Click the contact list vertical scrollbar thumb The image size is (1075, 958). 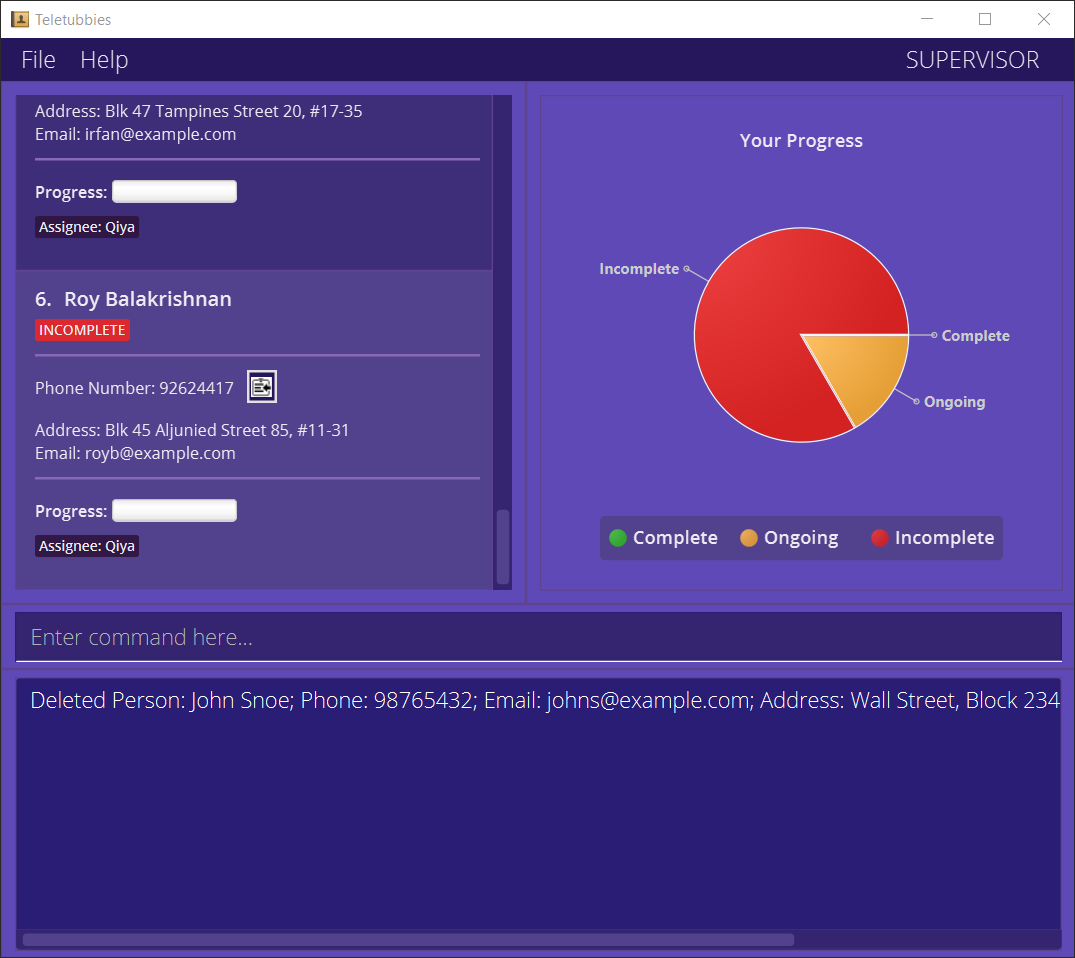503,546
